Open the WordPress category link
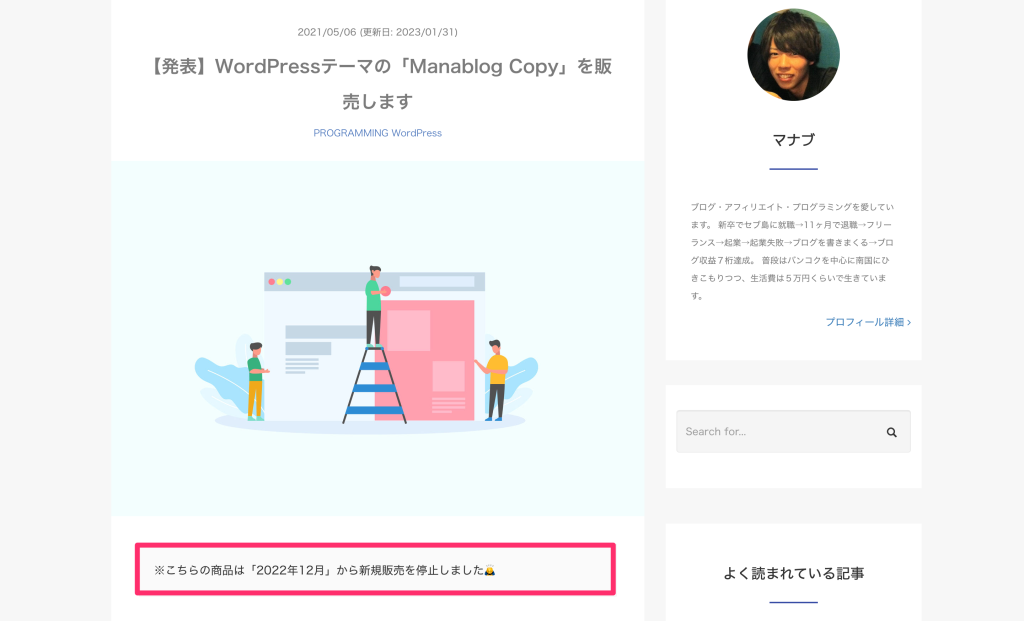Viewport: 1024px width, 621px height. tap(418, 132)
